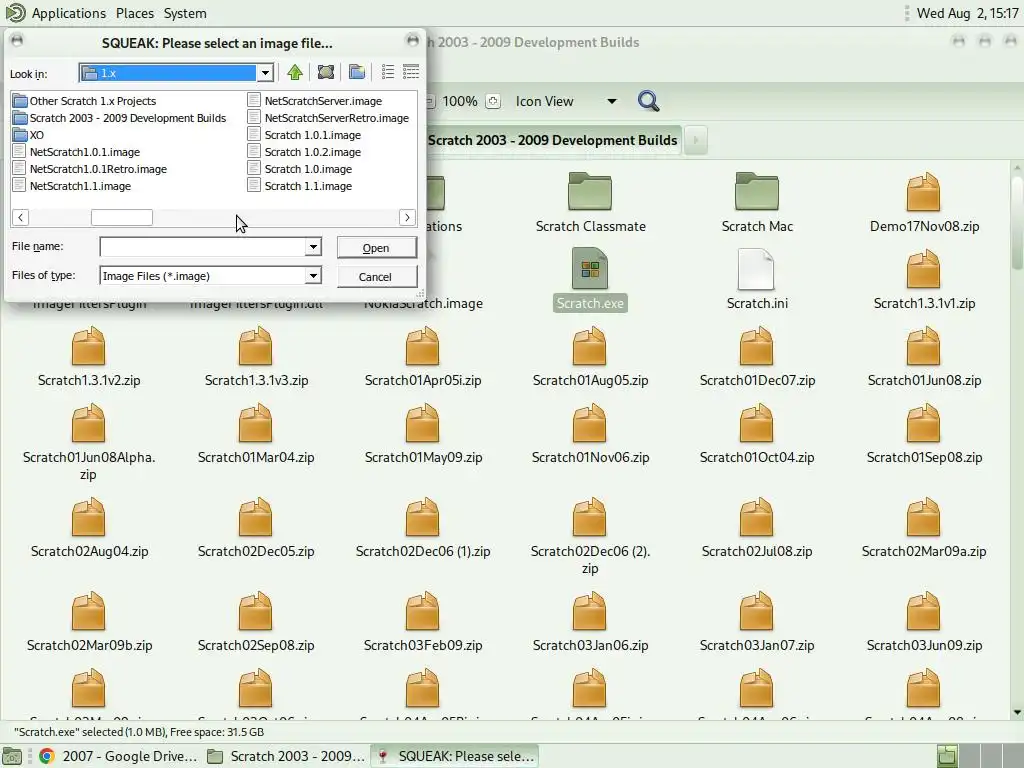Viewport: 1024px width, 768px height.
Task: Select Scratch 1.1.image file
Action: [x=300, y=185]
